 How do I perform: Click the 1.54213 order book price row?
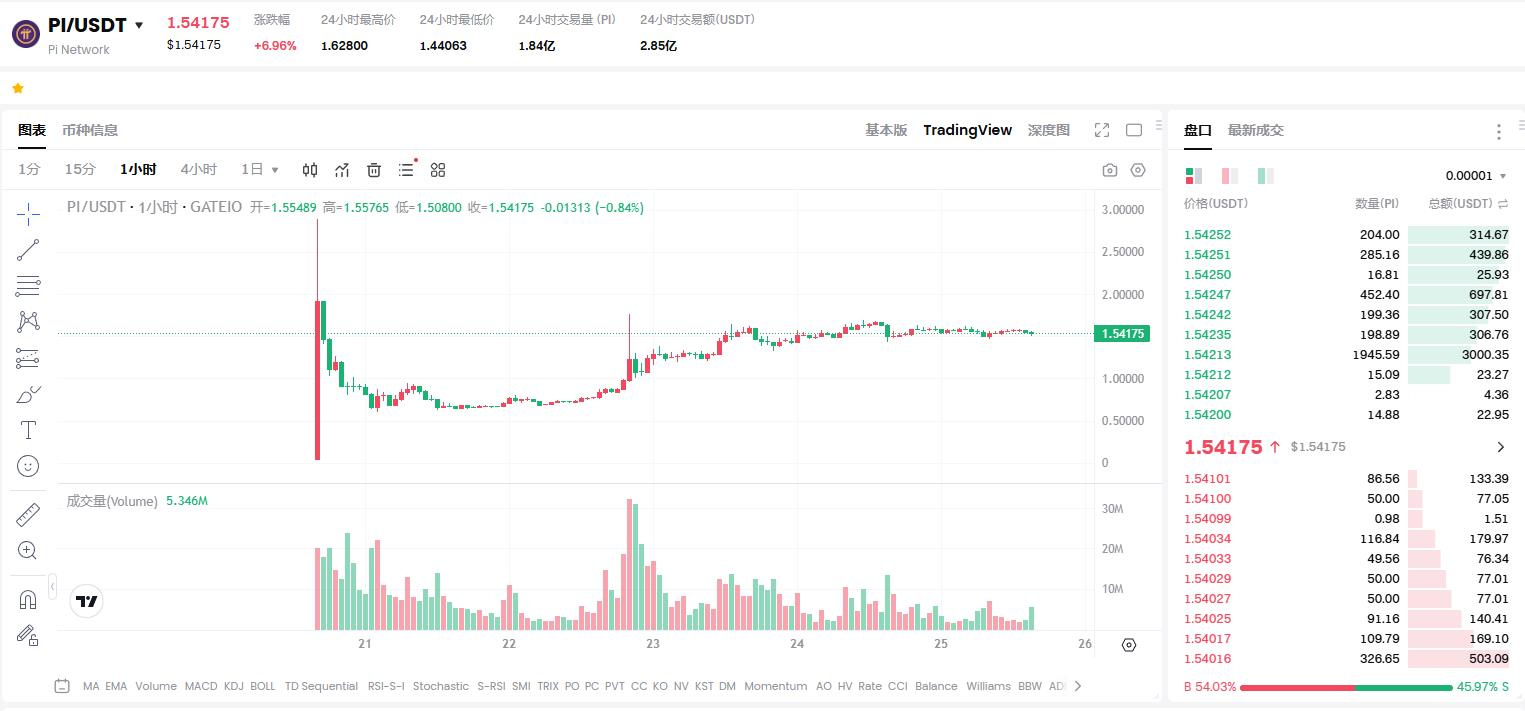tap(1207, 355)
